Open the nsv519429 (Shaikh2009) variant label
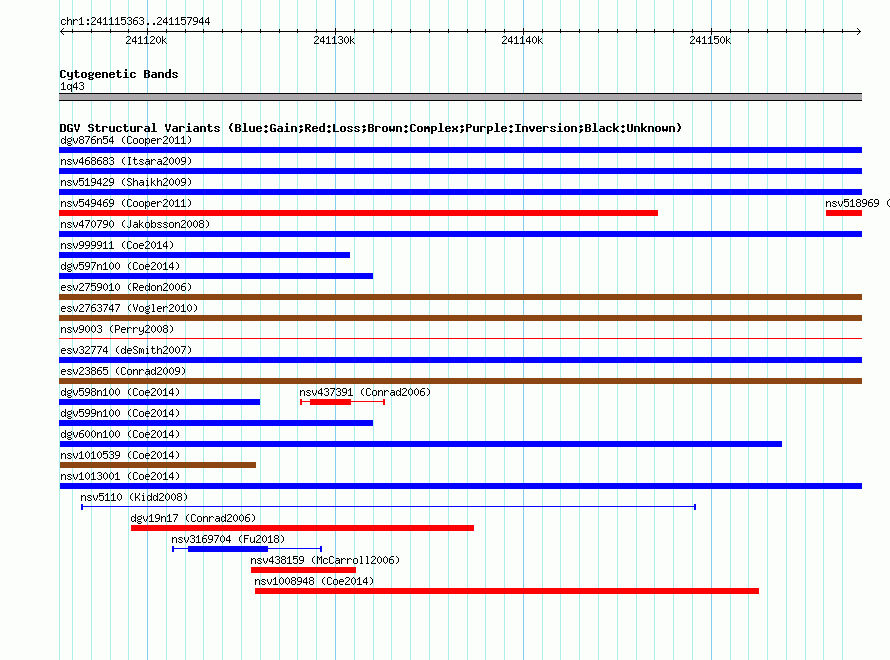890x660 pixels. [x=126, y=182]
